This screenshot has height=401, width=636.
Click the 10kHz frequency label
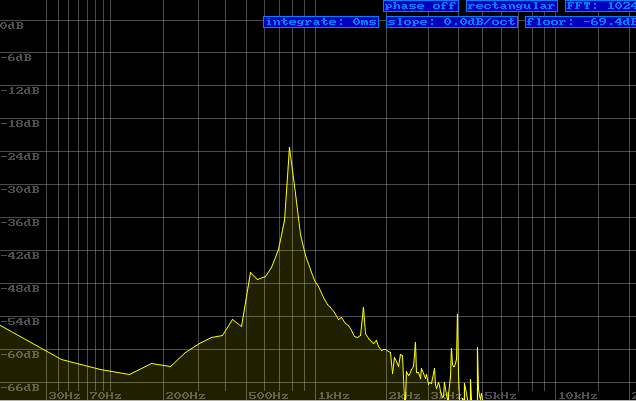(578, 395)
